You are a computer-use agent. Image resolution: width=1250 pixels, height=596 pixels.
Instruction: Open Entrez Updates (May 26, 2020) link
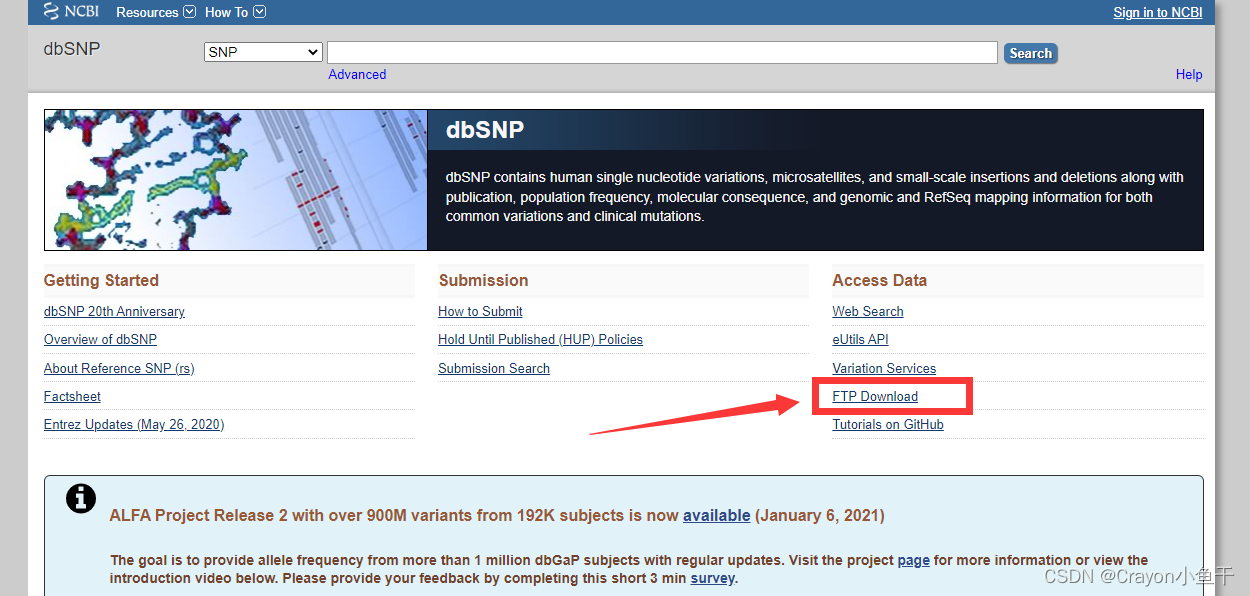tap(134, 424)
